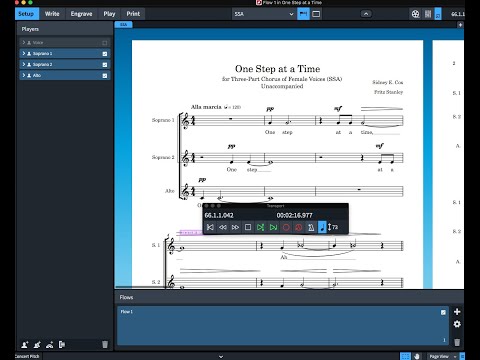Switch to Write mode
This screenshot has height=360, width=480.
(x=52, y=14)
